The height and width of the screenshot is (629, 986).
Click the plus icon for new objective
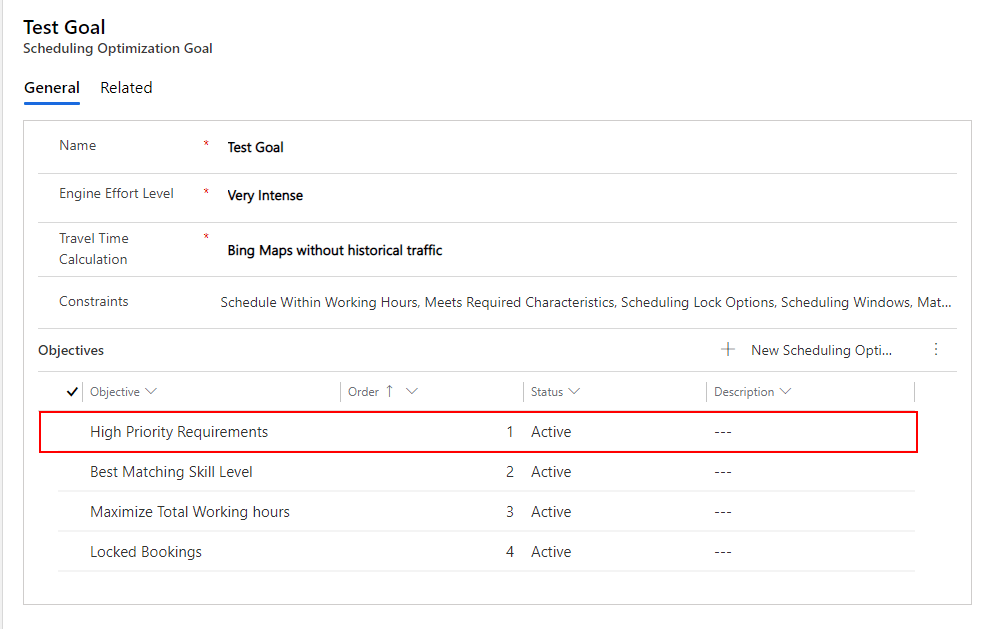(x=728, y=349)
